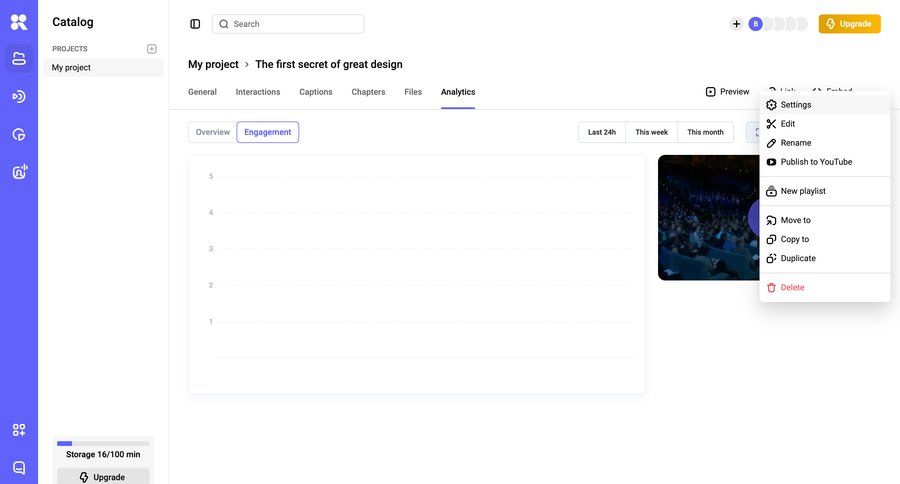The image size is (900, 484).
Task: Filter by This month
Action: (x=705, y=132)
